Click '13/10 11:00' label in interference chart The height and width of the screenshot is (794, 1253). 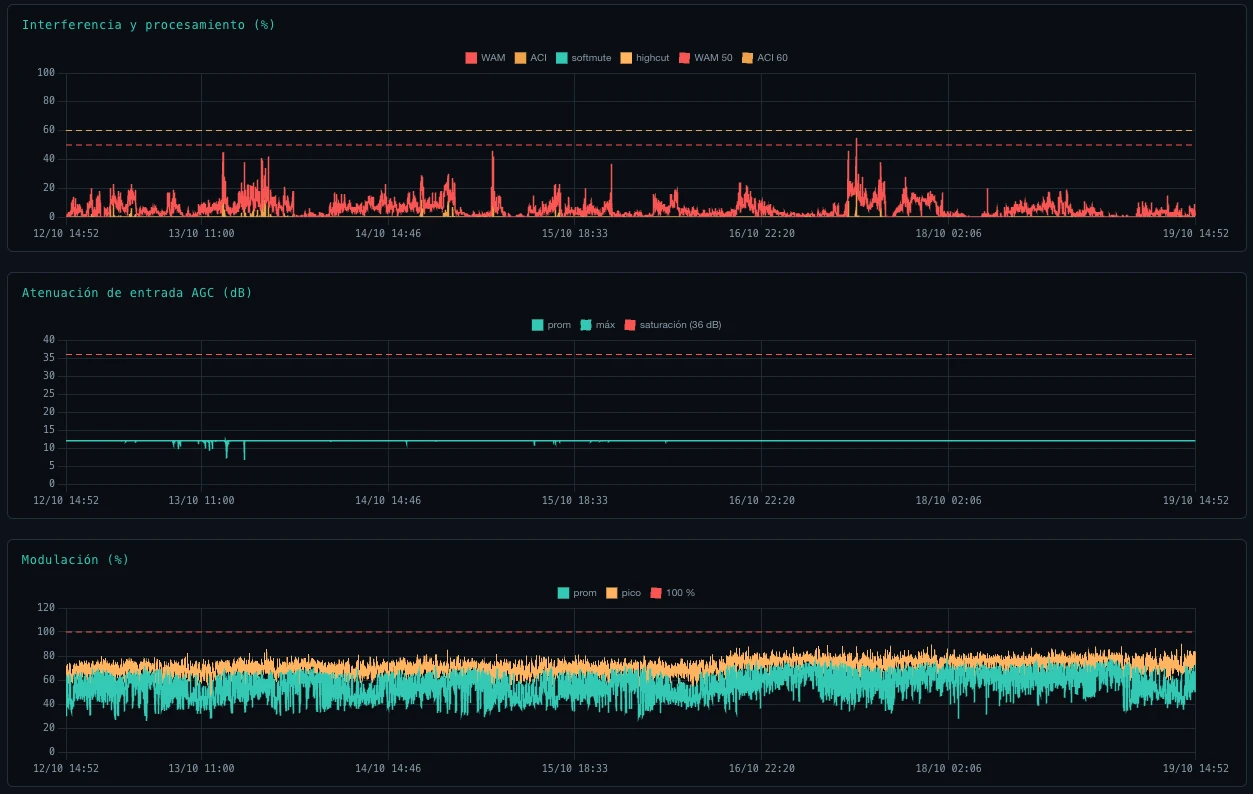pos(201,233)
